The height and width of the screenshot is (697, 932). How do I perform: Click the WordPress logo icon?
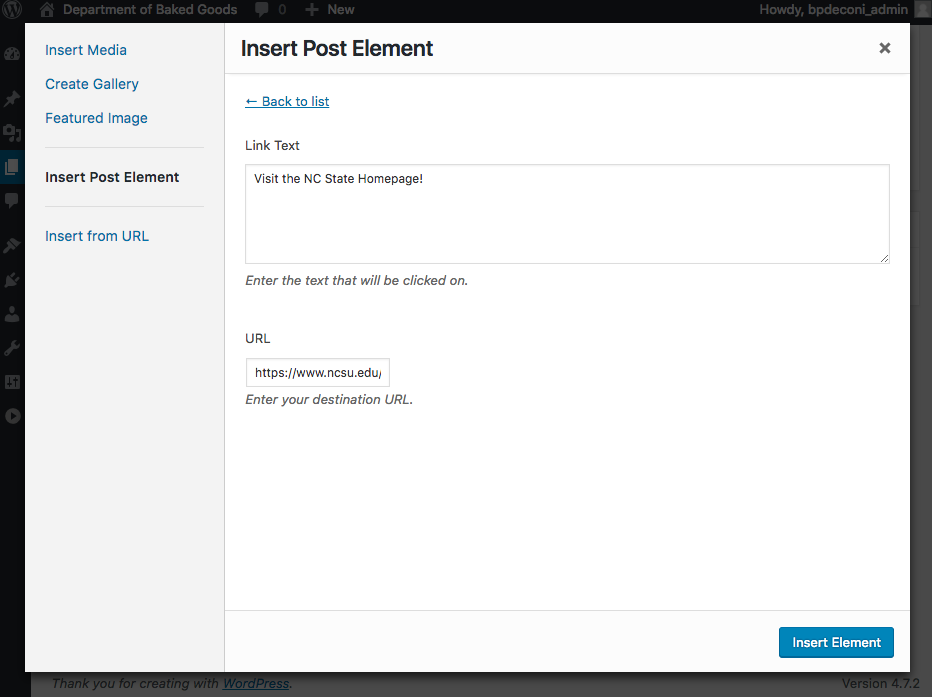pos(13,10)
